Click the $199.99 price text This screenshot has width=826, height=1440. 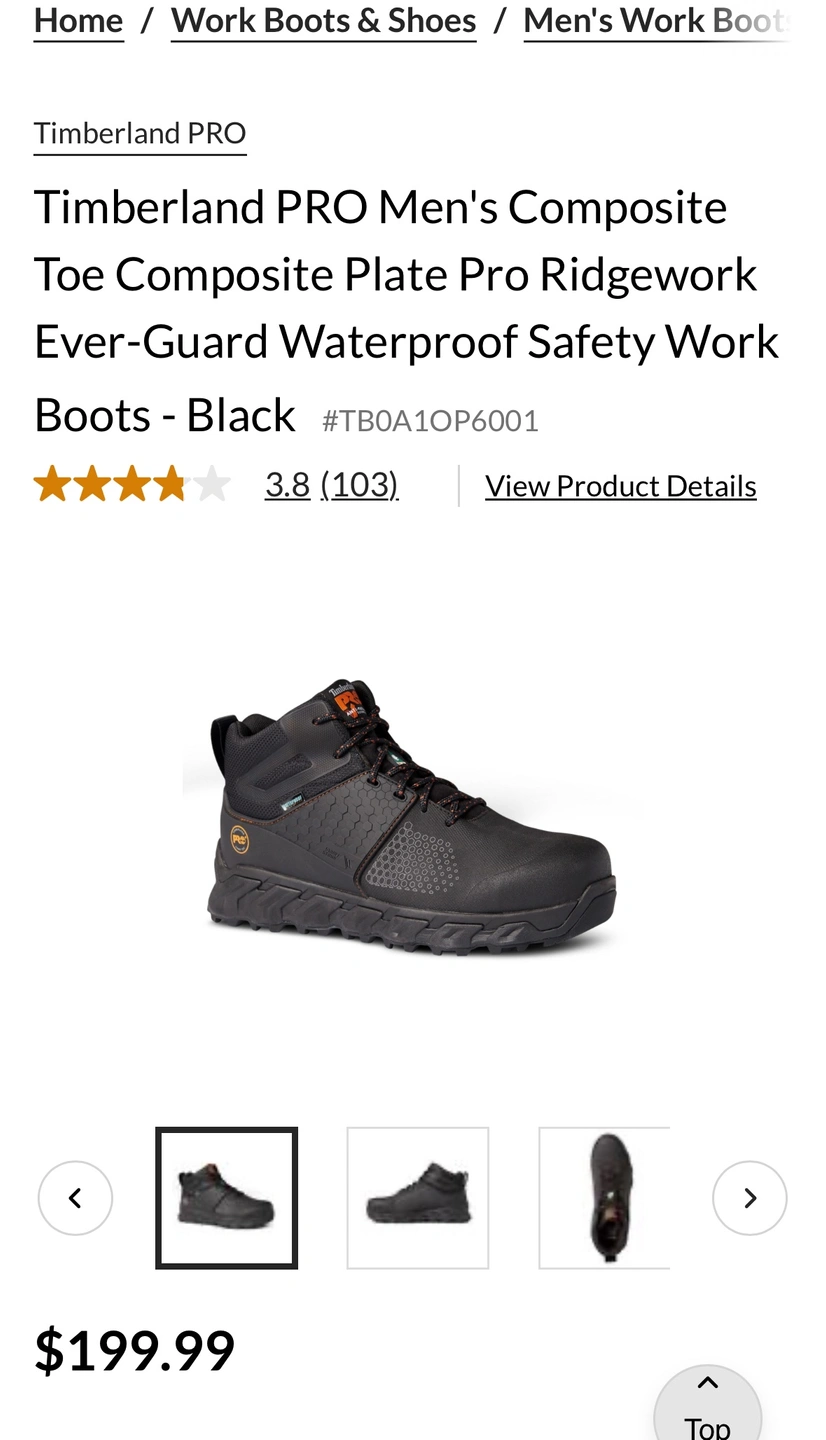pyautogui.click(x=135, y=1351)
